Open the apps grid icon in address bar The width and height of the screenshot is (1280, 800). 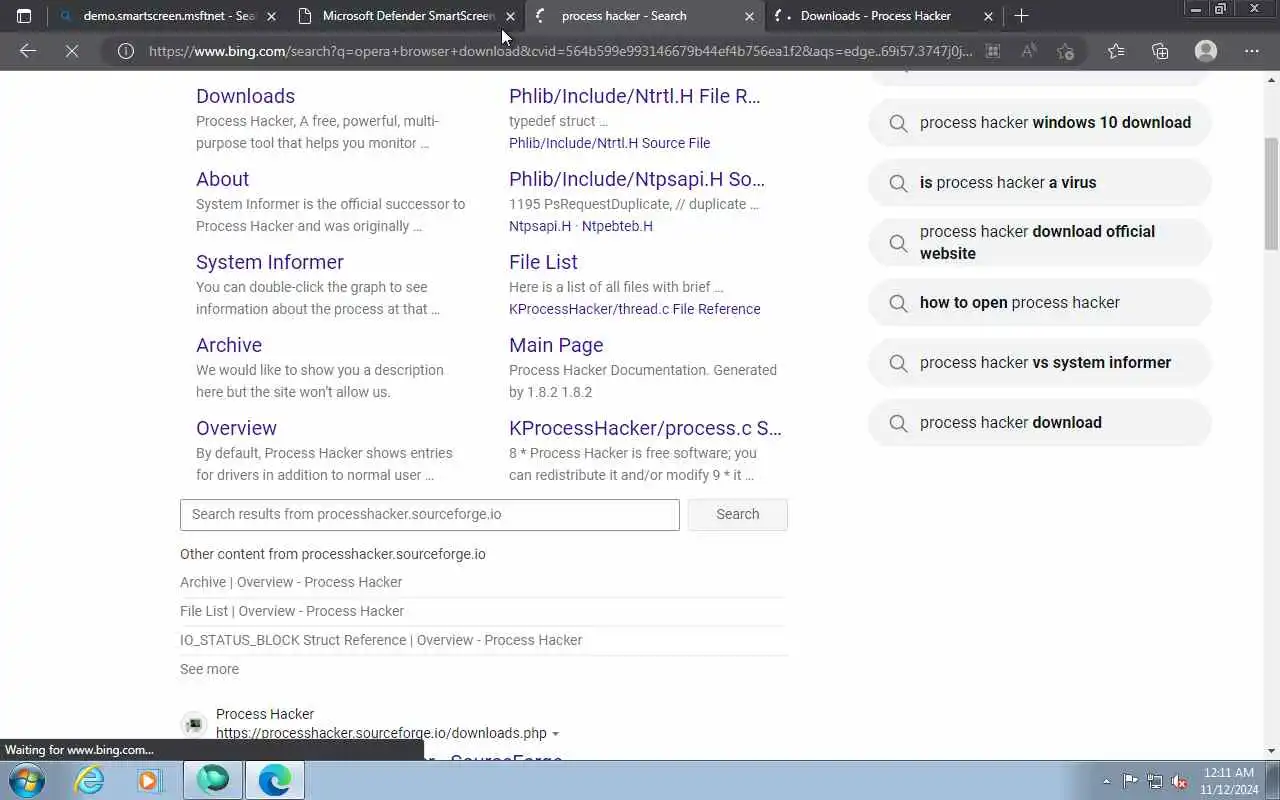(x=992, y=51)
